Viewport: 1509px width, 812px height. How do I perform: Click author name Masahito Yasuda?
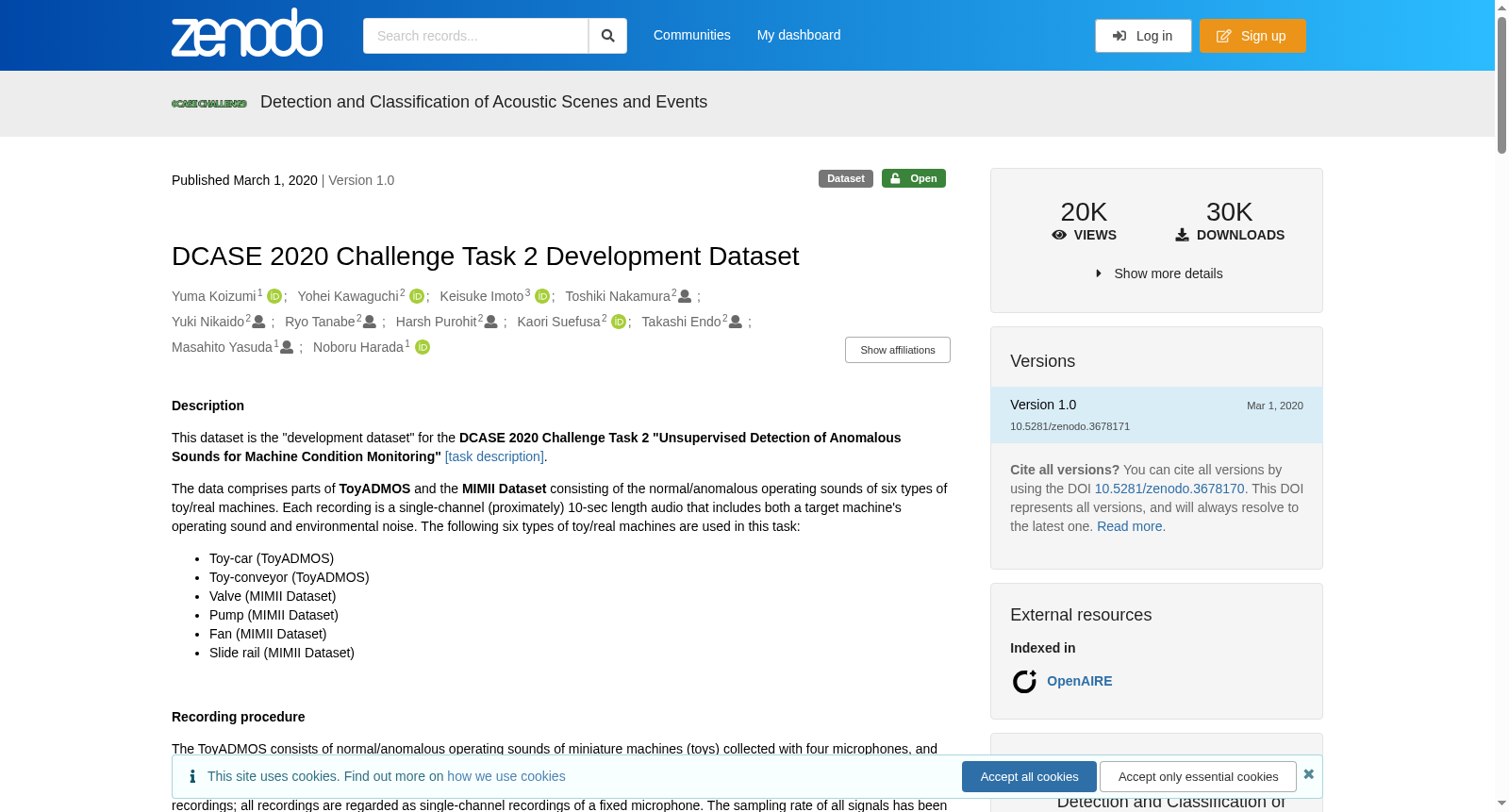tap(222, 347)
